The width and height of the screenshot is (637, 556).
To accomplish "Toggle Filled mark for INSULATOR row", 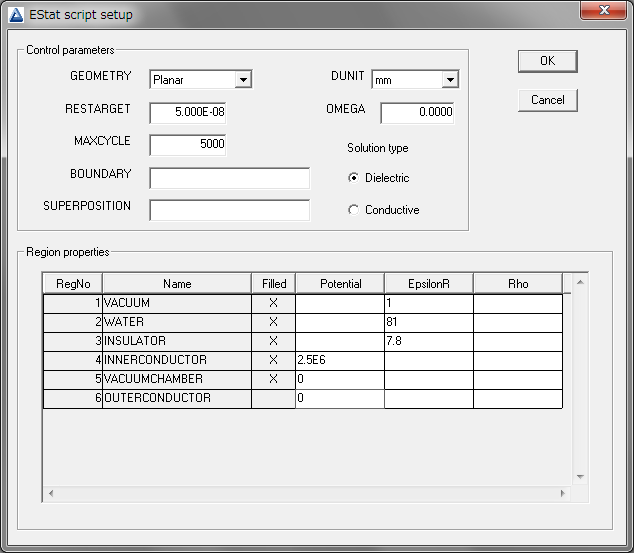I will (x=273, y=341).
